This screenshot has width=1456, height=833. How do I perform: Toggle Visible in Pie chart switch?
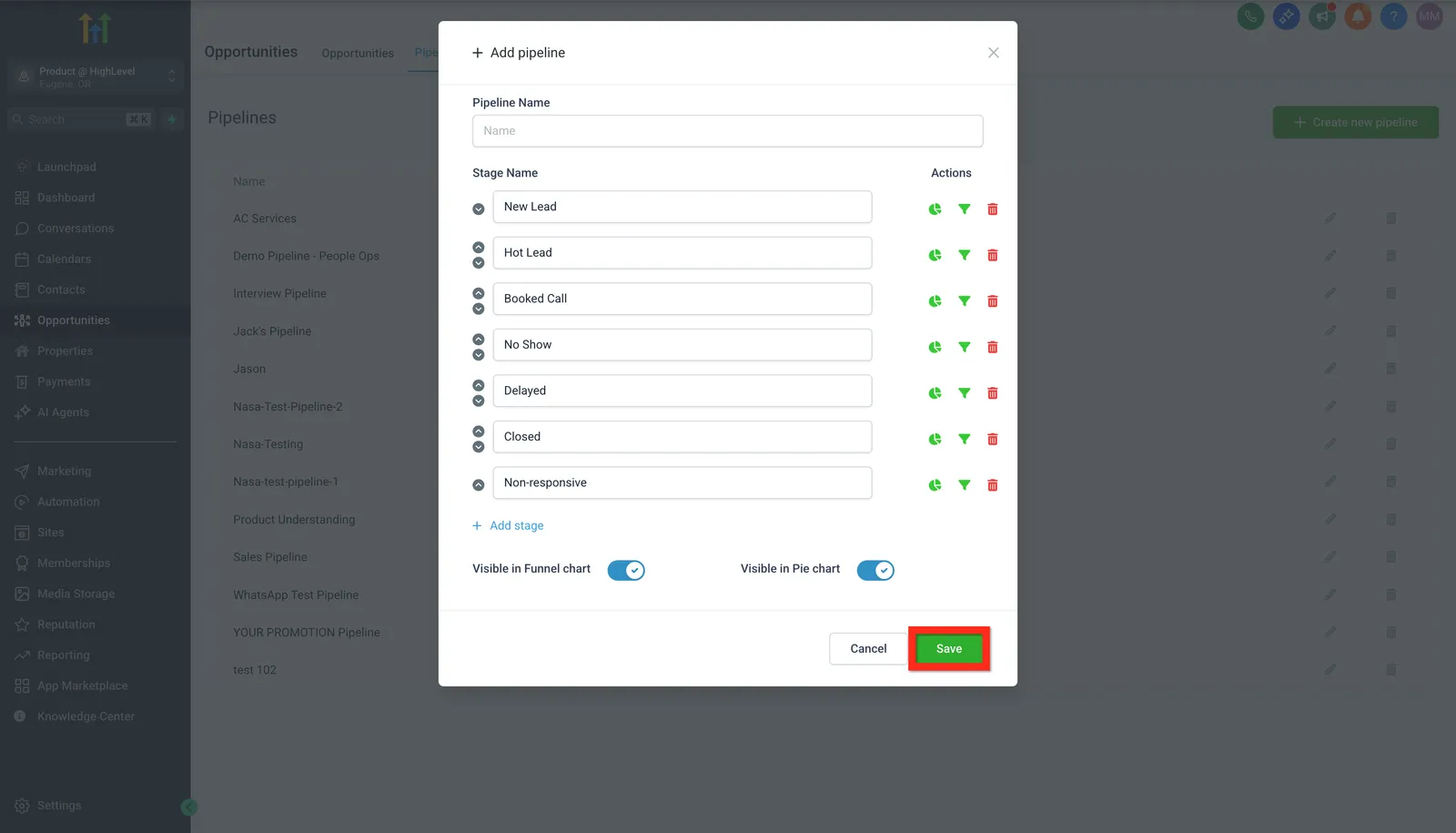click(875, 570)
